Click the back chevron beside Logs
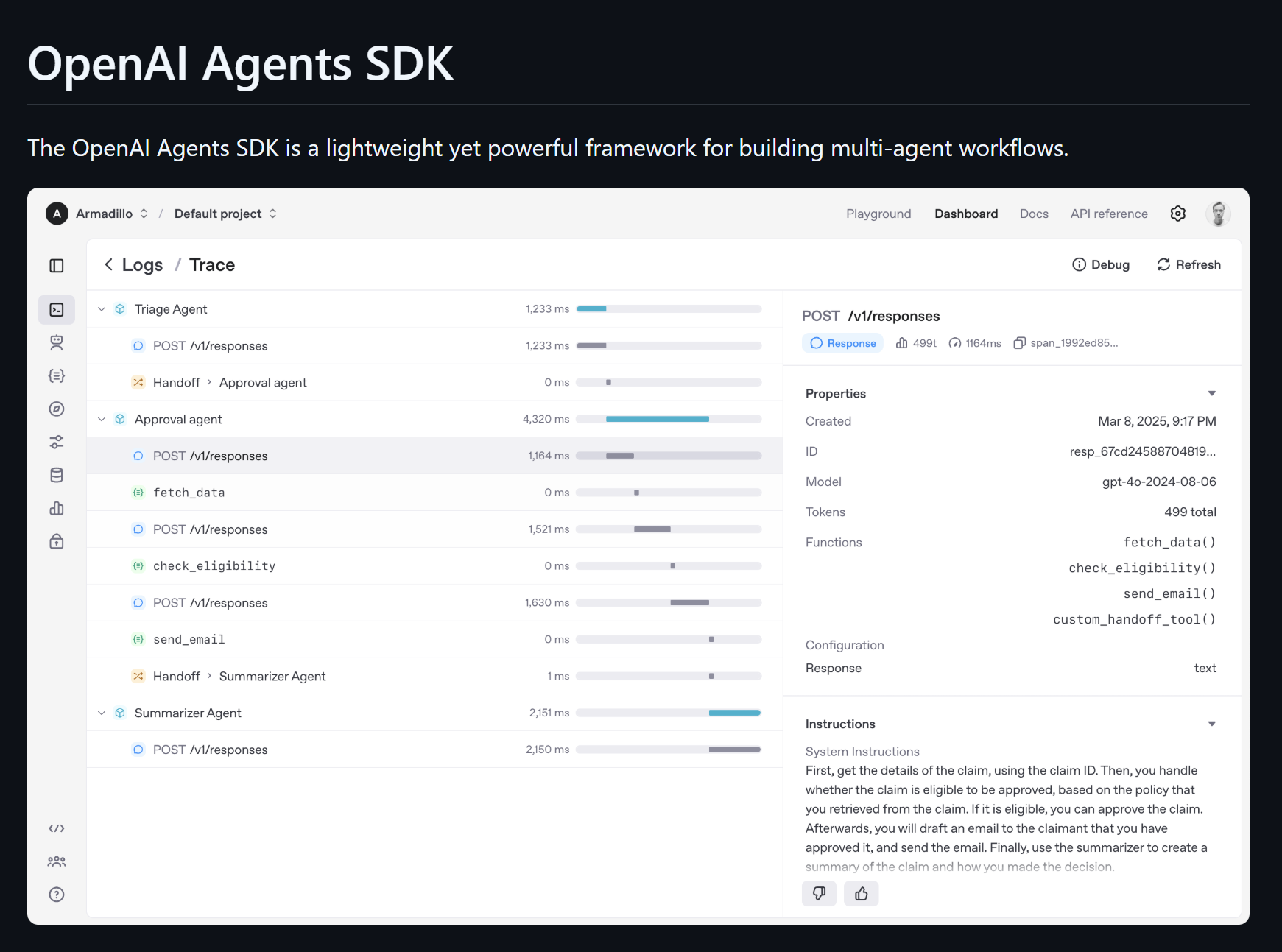This screenshot has width=1282, height=952. (108, 264)
